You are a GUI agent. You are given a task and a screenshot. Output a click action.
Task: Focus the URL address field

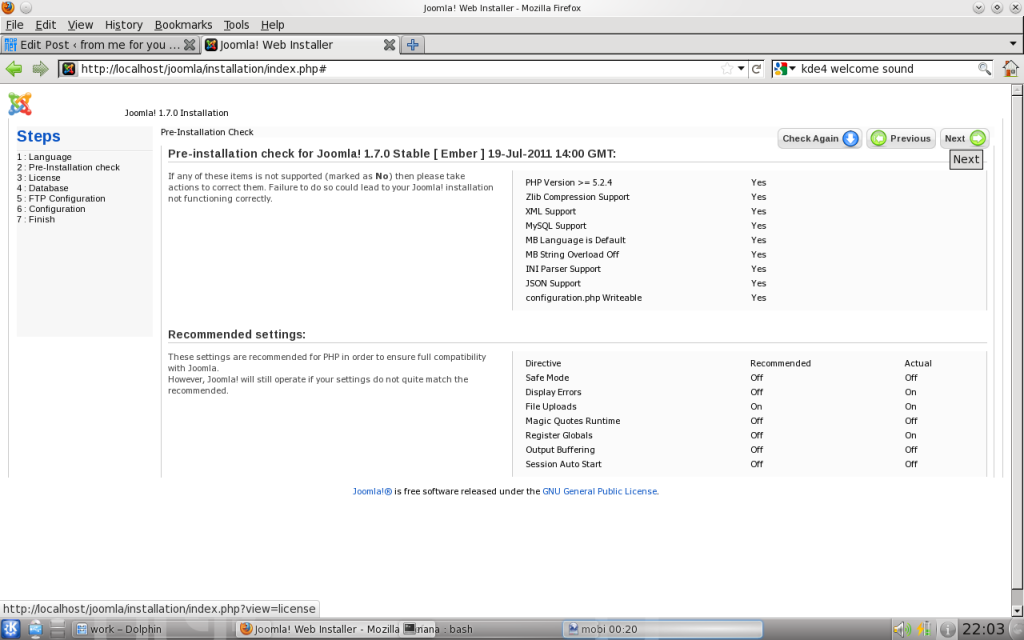(398, 69)
